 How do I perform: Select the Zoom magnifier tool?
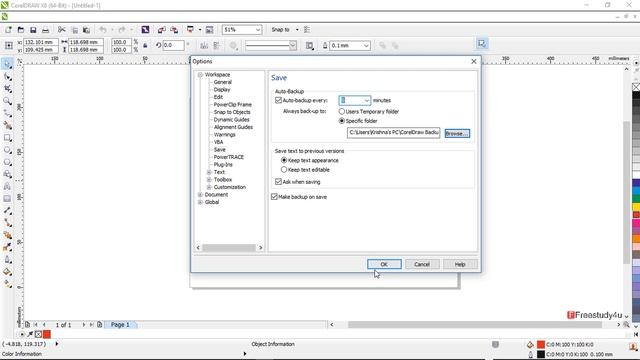click(7, 101)
